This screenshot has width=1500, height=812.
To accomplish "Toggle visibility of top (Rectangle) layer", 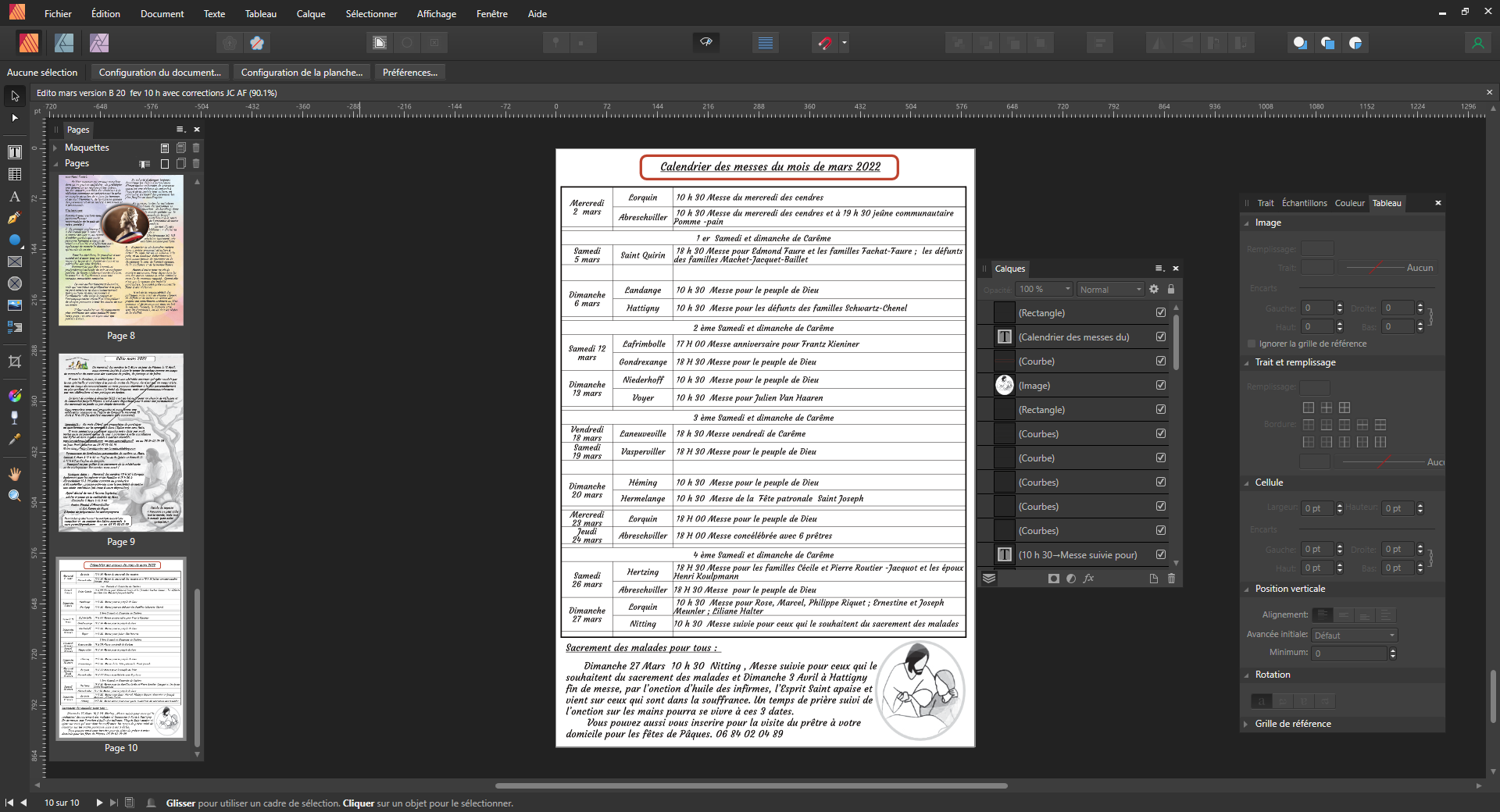I will pos(1161,312).
